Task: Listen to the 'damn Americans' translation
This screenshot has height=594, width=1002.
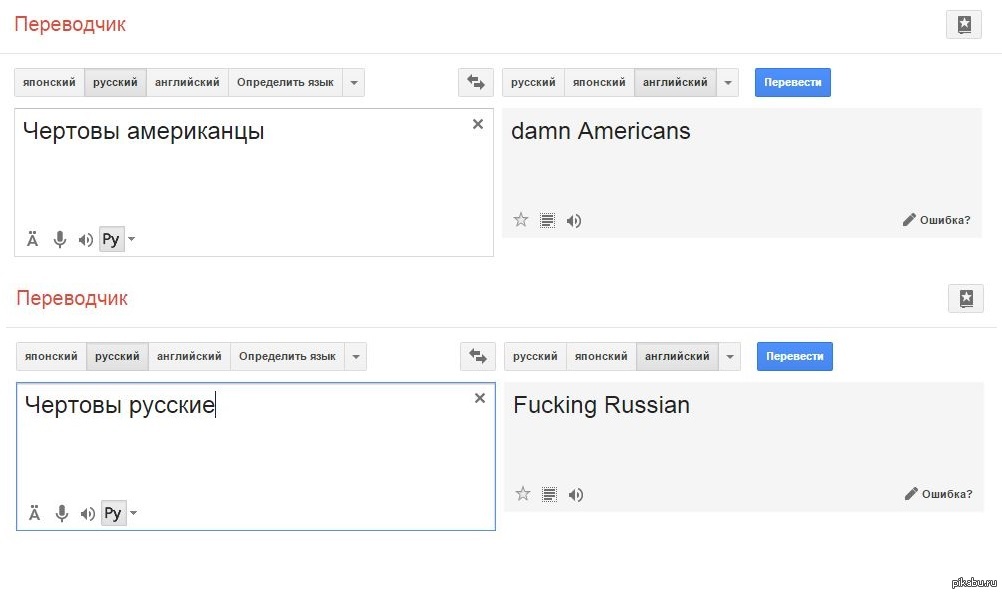Action: [x=574, y=220]
